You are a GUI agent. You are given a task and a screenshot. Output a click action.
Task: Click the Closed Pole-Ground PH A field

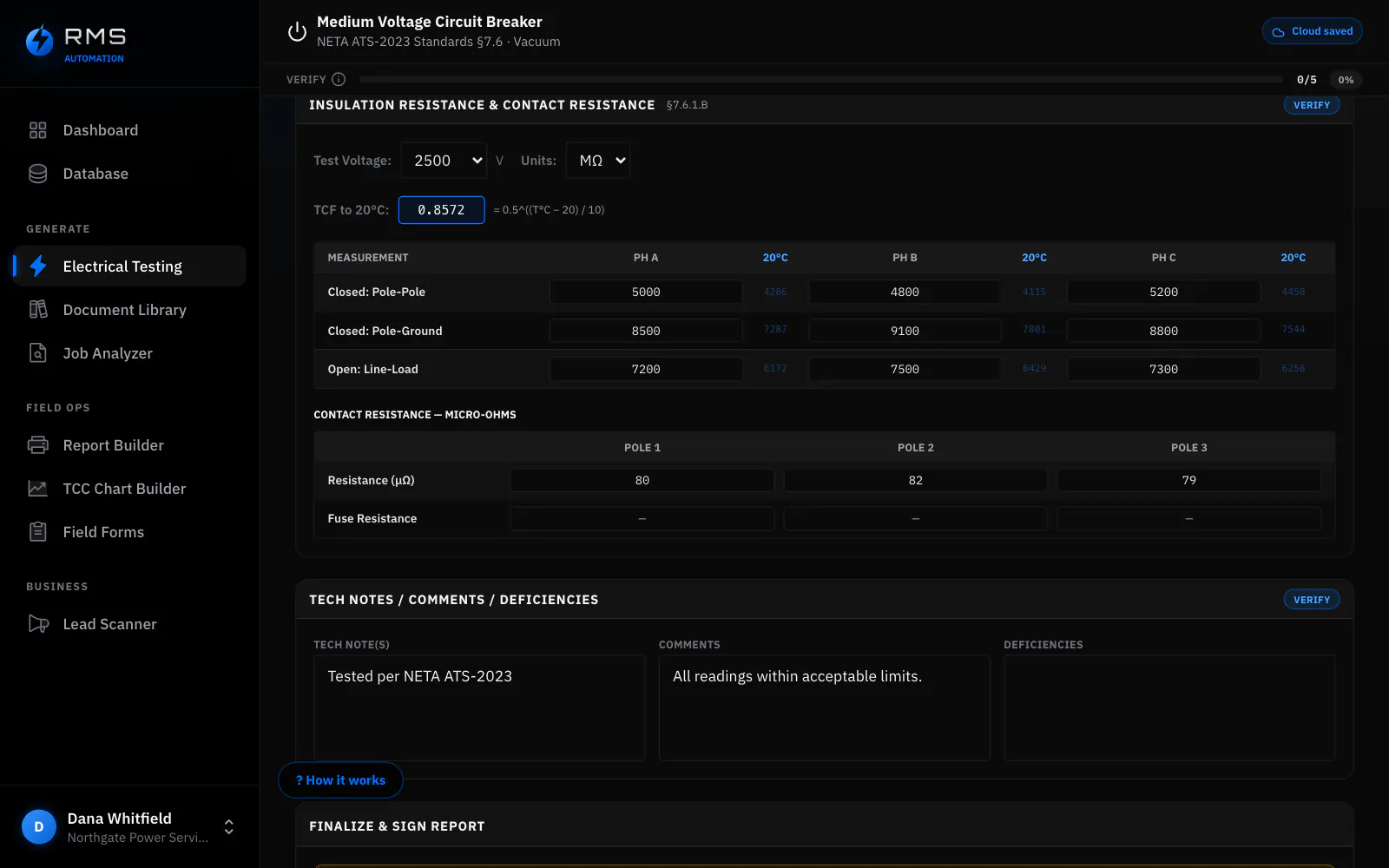[646, 331]
